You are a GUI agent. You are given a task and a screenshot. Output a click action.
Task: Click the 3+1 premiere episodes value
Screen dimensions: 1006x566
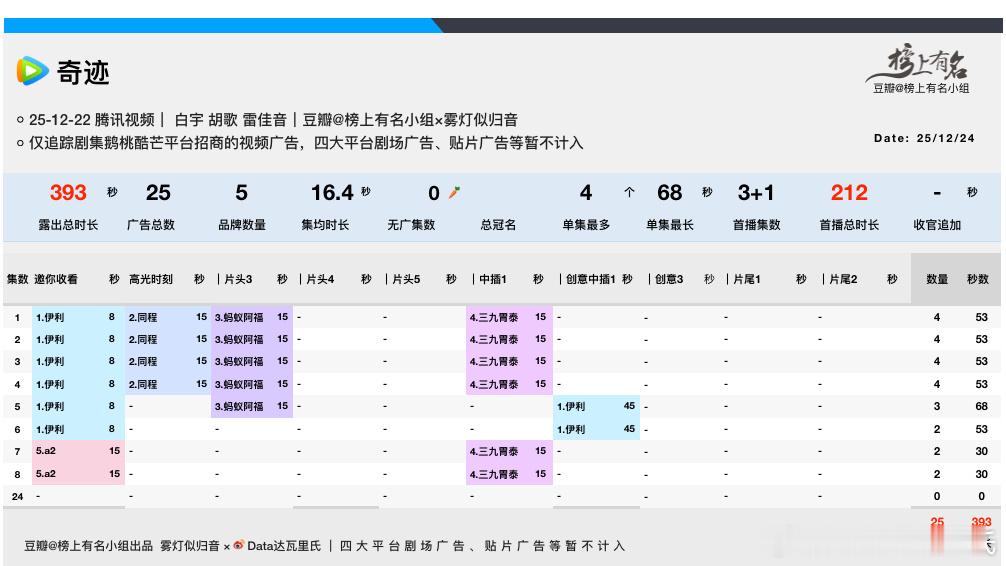(756, 192)
